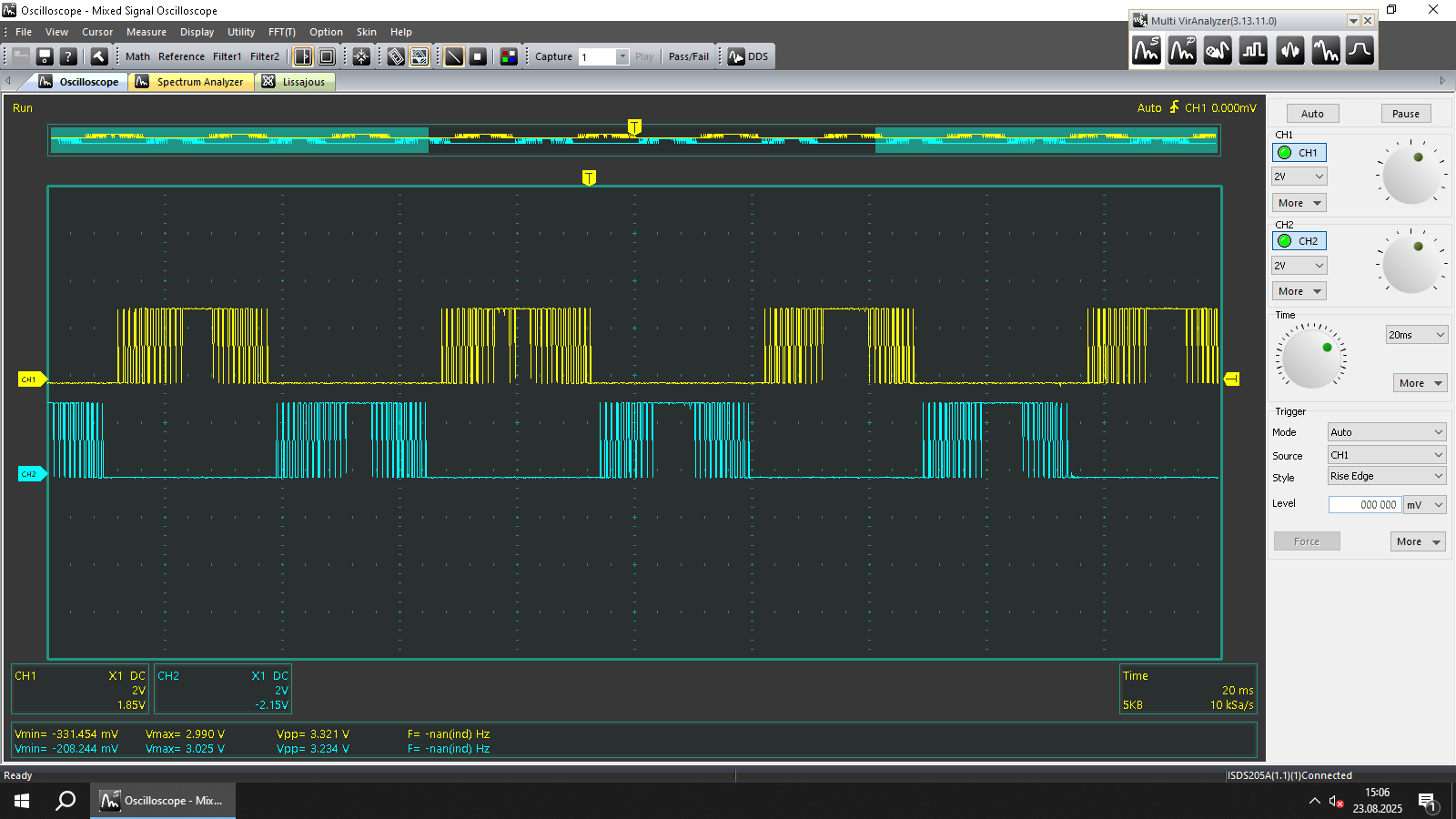This screenshot has width=1456, height=819.
Task: Click the square wave icon in Multi VirAnalyzer
Action: tap(1253, 51)
